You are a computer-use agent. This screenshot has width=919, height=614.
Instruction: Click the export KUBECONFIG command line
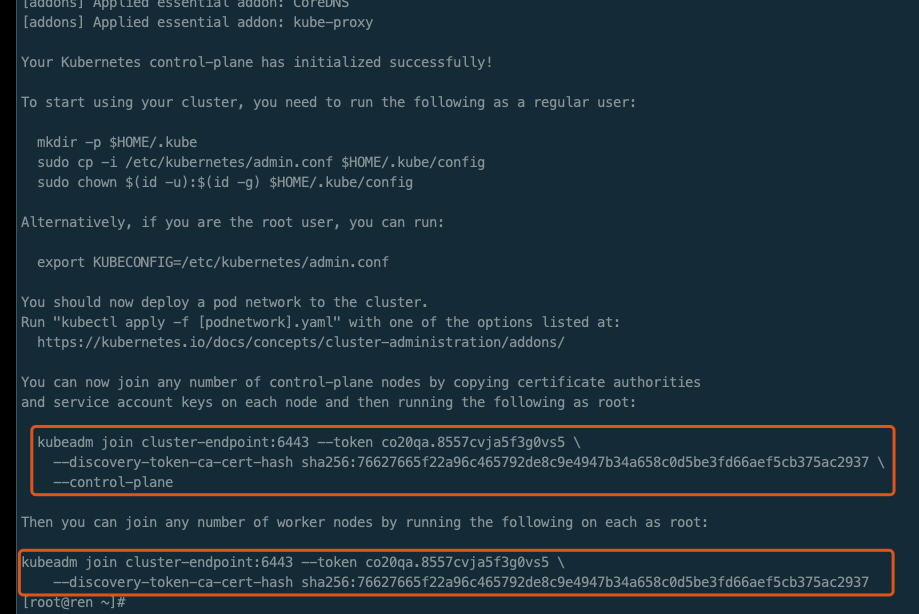point(213,262)
